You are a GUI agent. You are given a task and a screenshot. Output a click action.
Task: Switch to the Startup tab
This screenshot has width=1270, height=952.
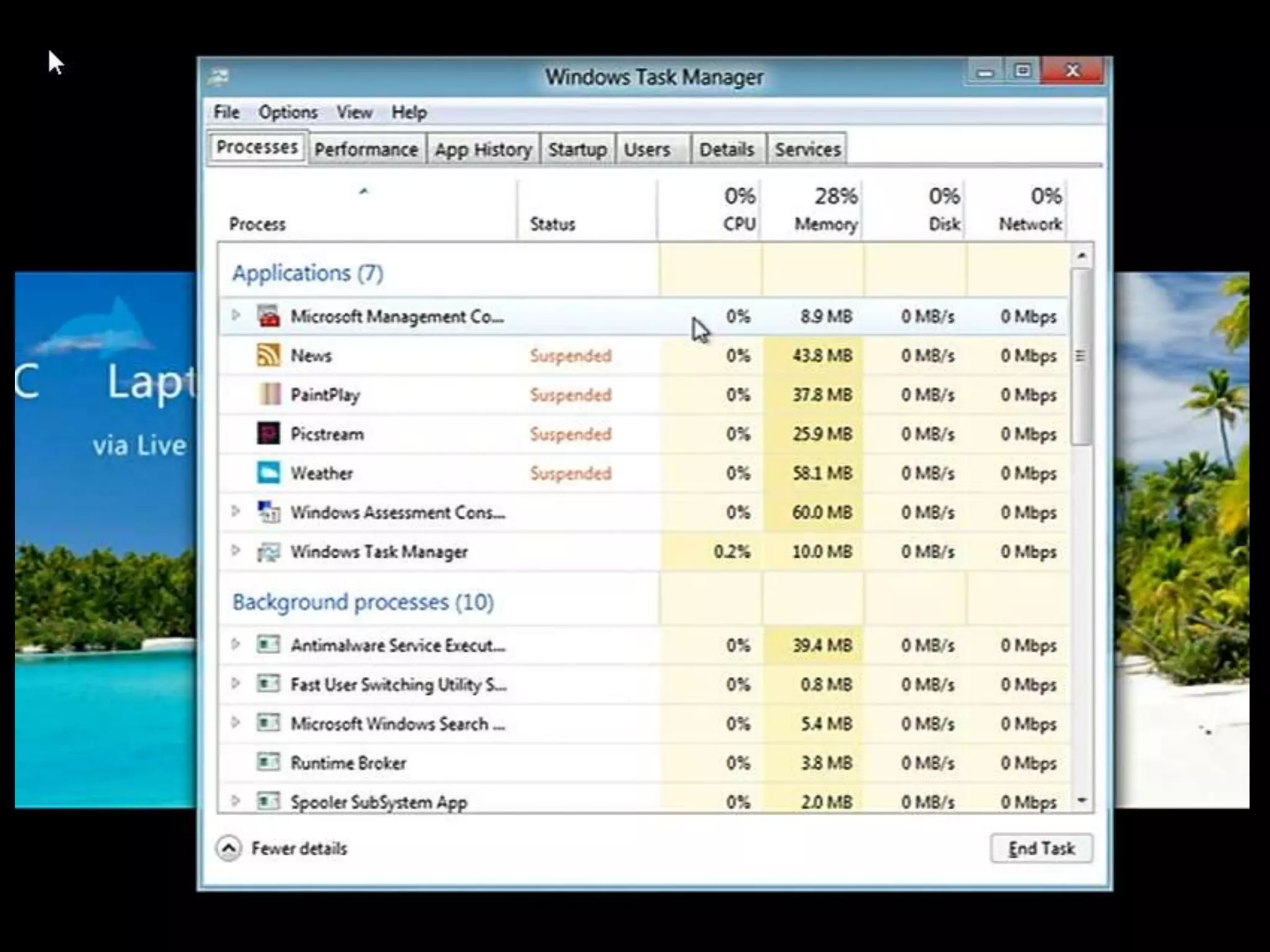point(577,149)
